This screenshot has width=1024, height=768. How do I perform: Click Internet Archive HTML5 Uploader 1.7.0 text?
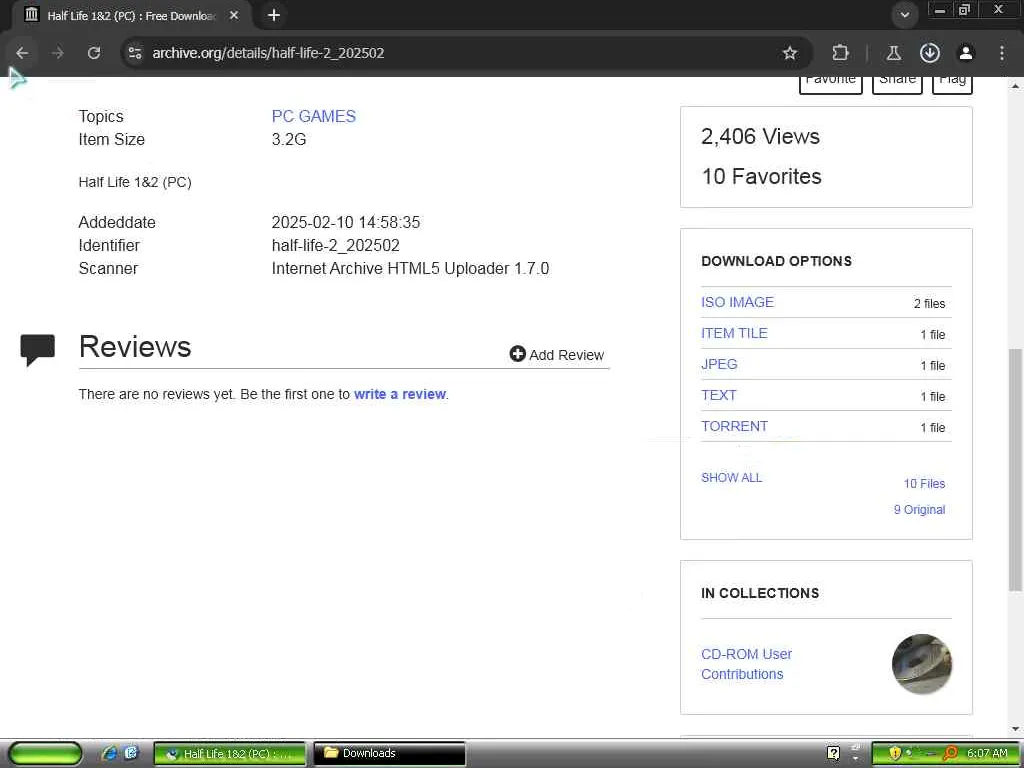(x=410, y=268)
